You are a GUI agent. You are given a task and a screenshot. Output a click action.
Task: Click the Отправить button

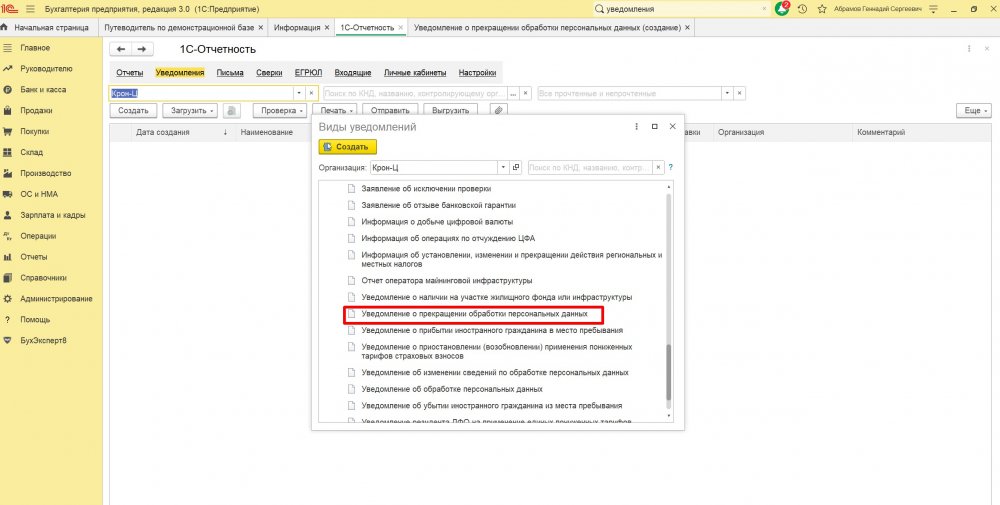pos(389,111)
